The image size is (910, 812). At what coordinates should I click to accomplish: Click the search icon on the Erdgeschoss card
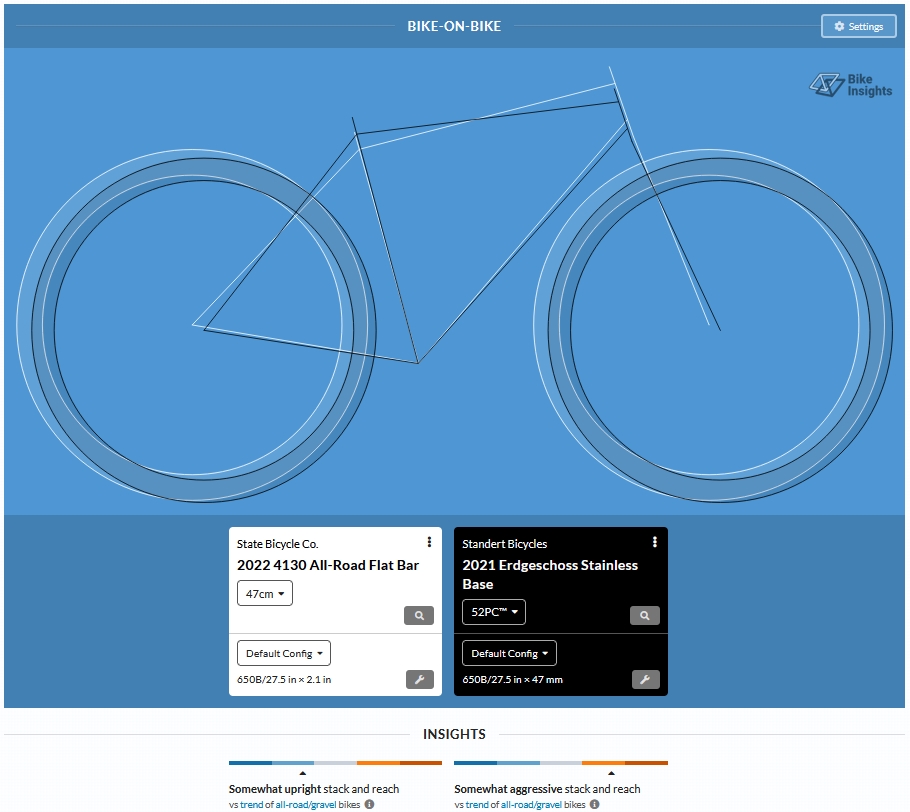645,615
